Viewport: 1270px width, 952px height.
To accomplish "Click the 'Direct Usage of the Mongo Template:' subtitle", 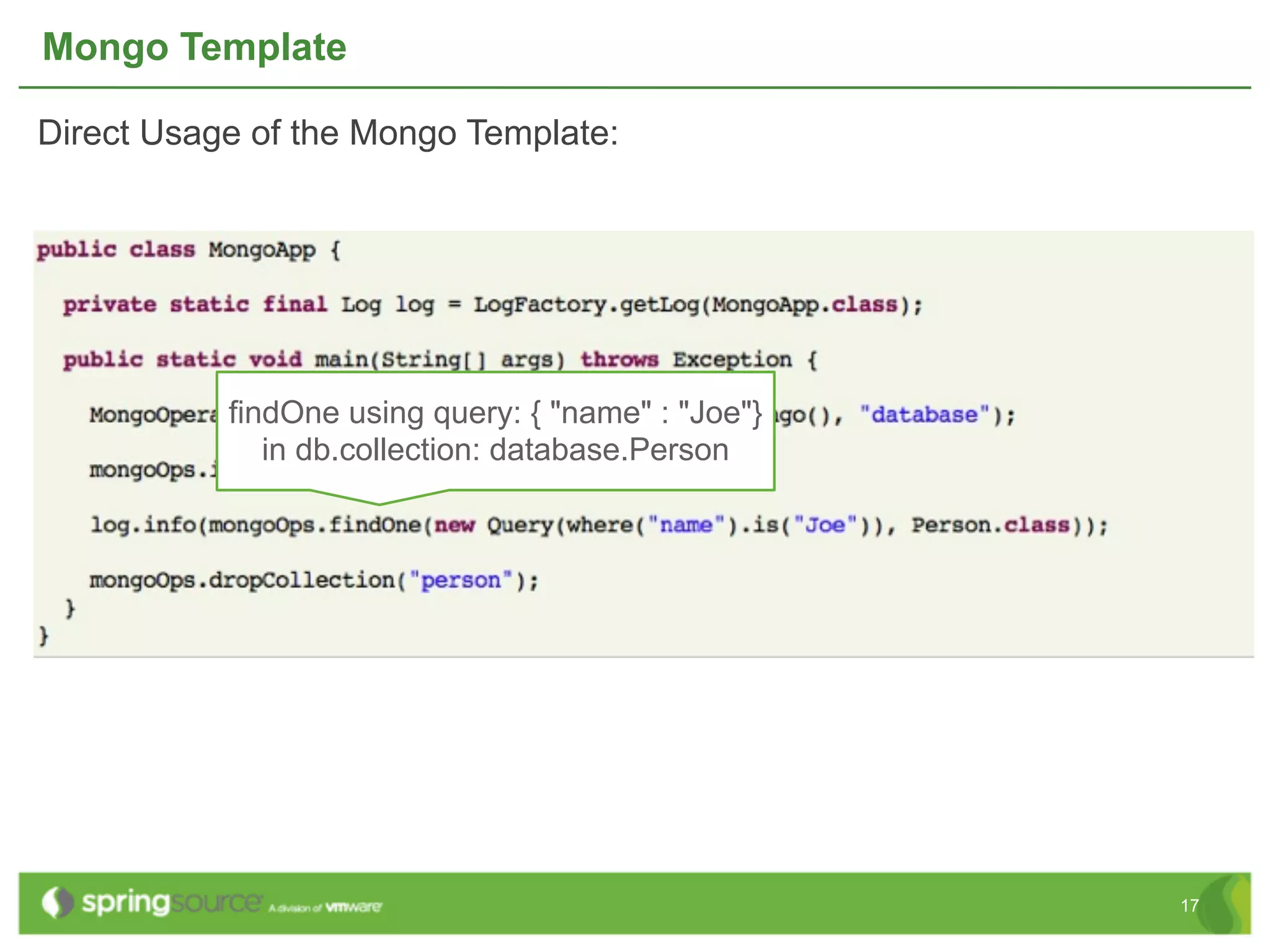I will point(328,133).
